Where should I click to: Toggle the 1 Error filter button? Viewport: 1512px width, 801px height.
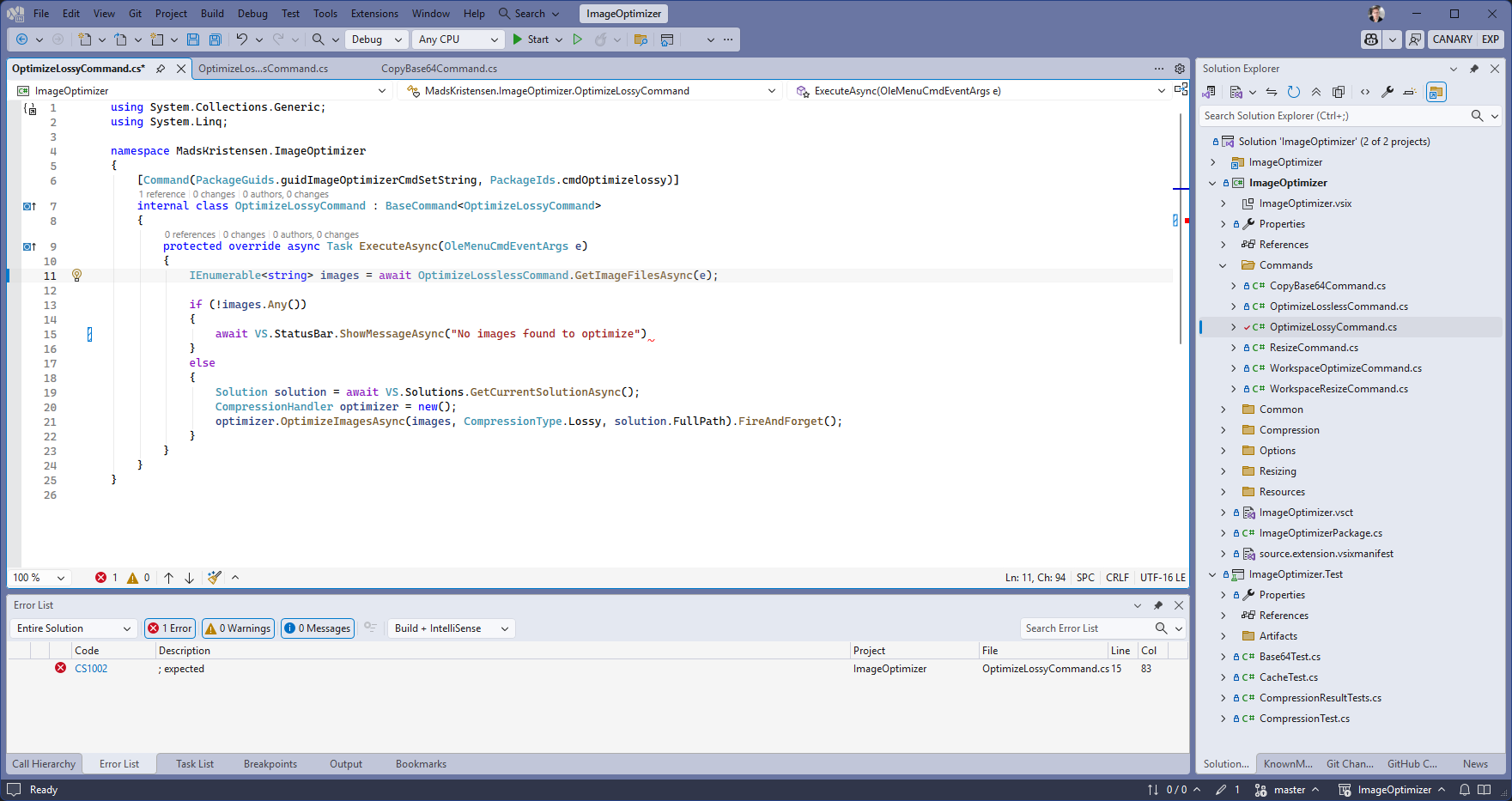pos(170,628)
